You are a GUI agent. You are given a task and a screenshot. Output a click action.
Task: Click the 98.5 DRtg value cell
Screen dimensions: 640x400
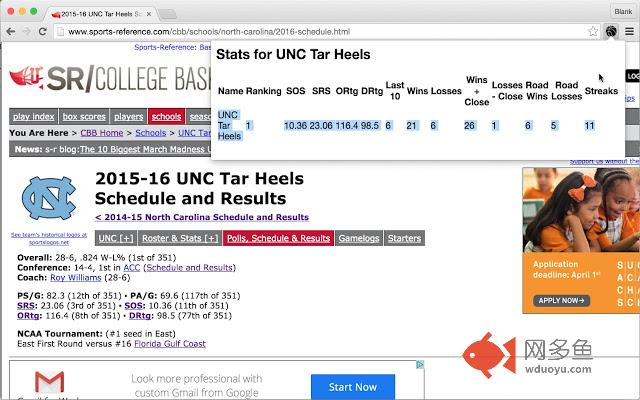pos(370,126)
